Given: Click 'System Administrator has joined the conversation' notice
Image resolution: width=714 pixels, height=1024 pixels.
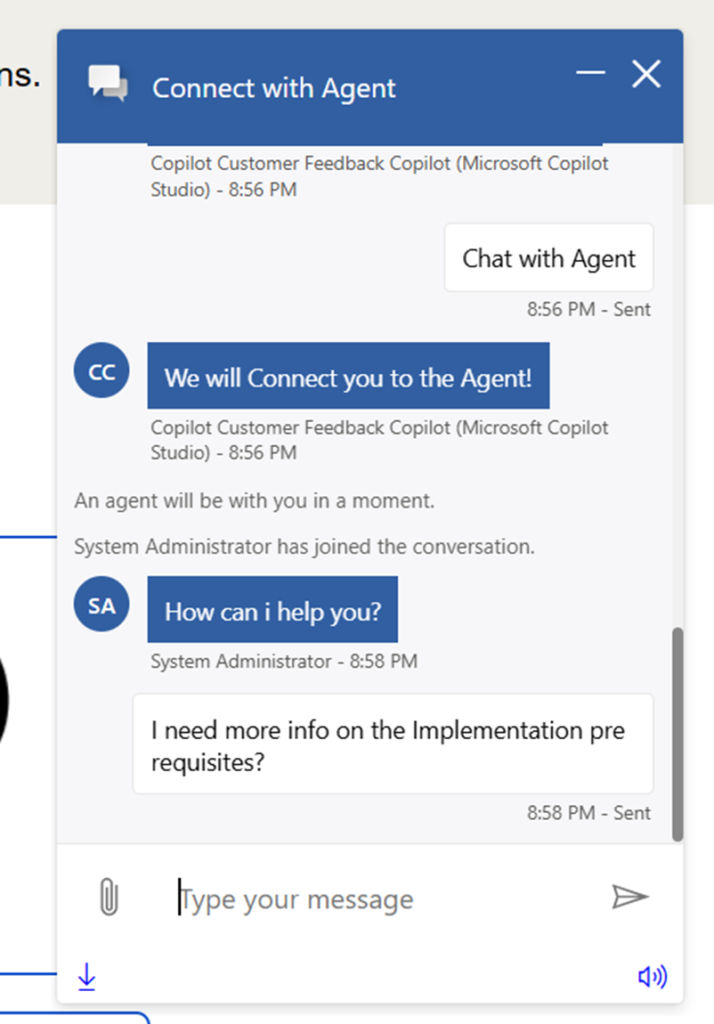Looking at the screenshot, I should coord(304,547).
